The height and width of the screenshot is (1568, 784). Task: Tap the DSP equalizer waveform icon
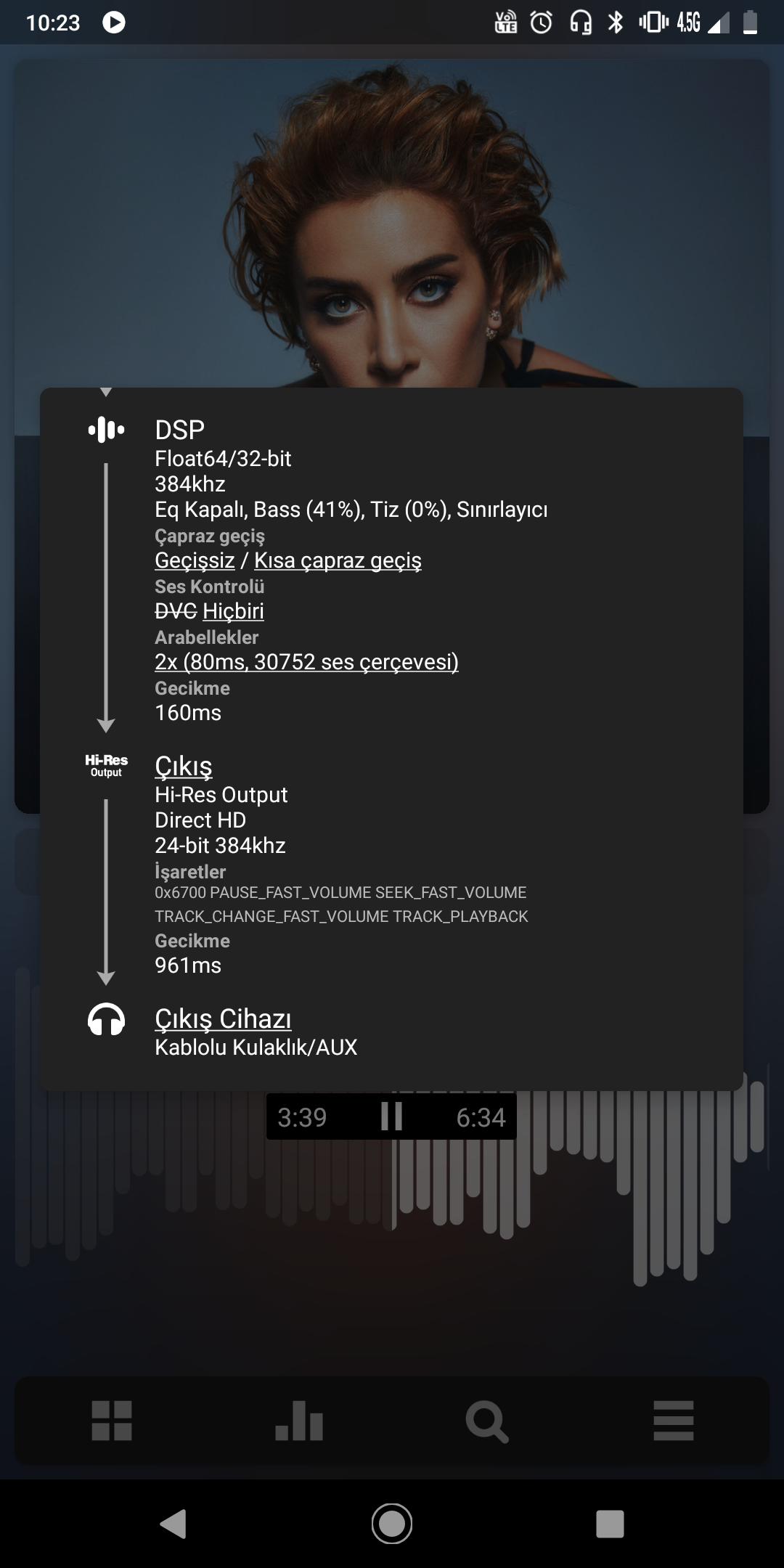106,430
